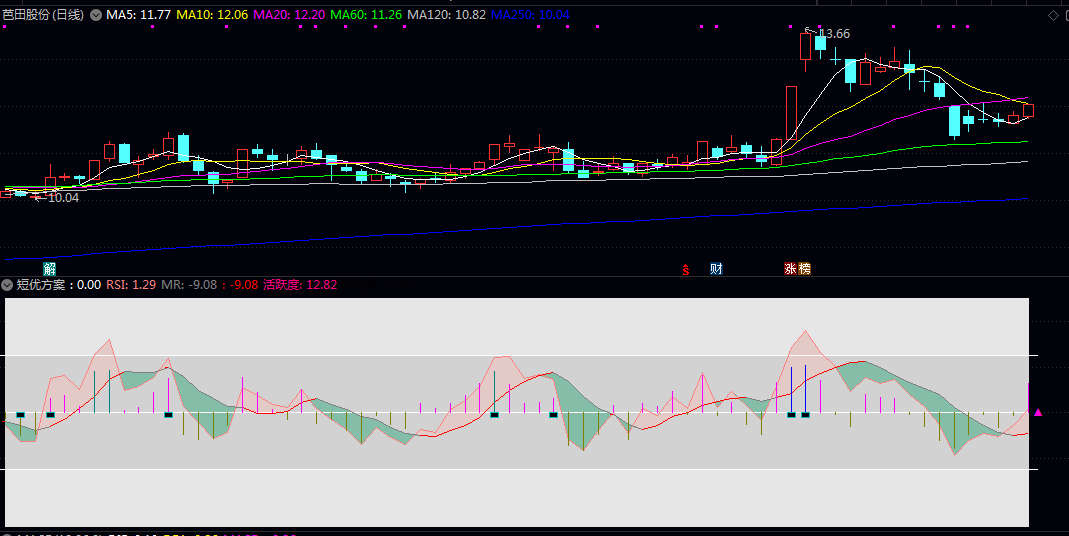Click the 13.66 high price label
This screenshot has height=536, width=1069.
[x=834, y=34]
